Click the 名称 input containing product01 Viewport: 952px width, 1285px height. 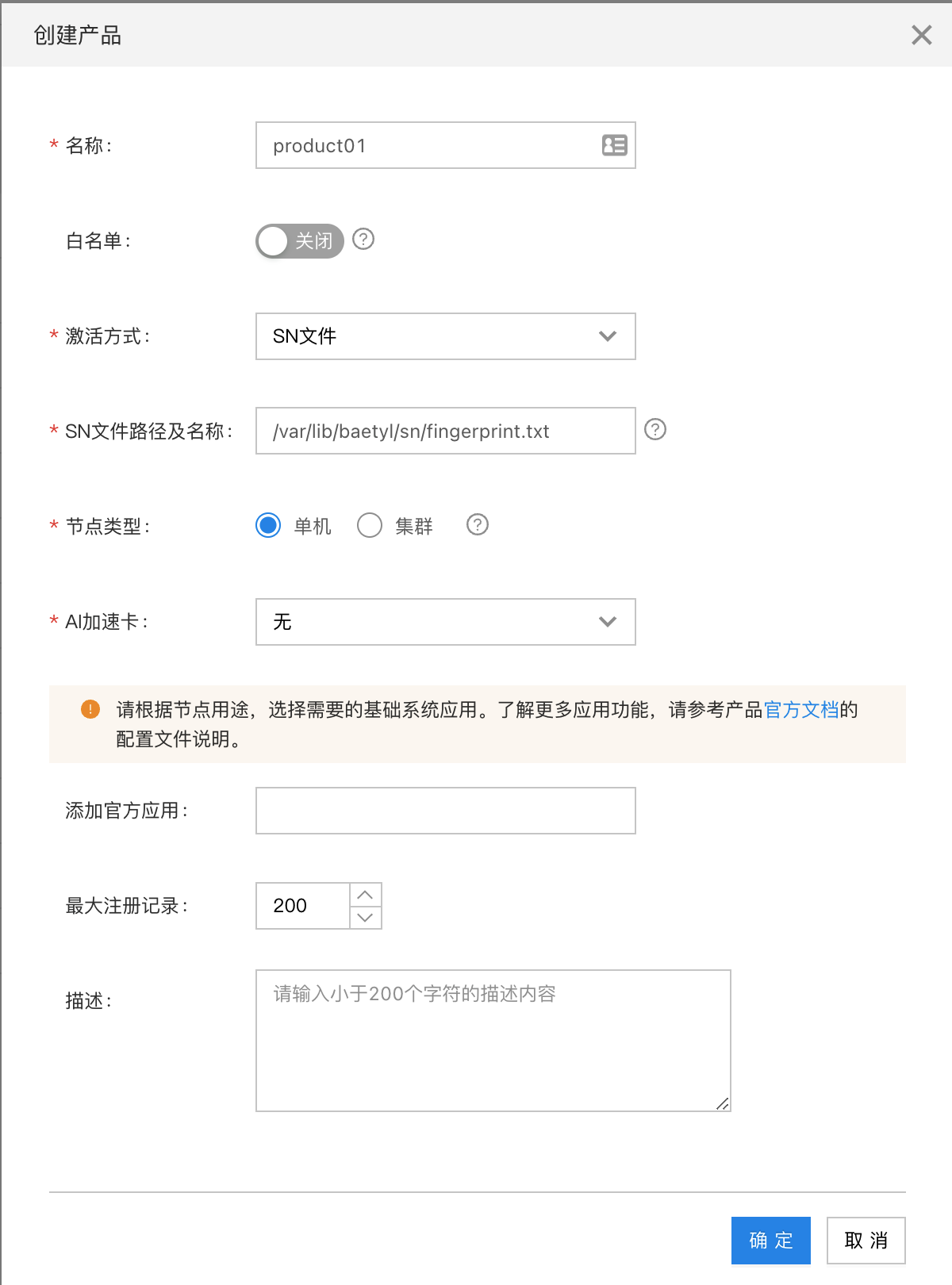pos(446,145)
